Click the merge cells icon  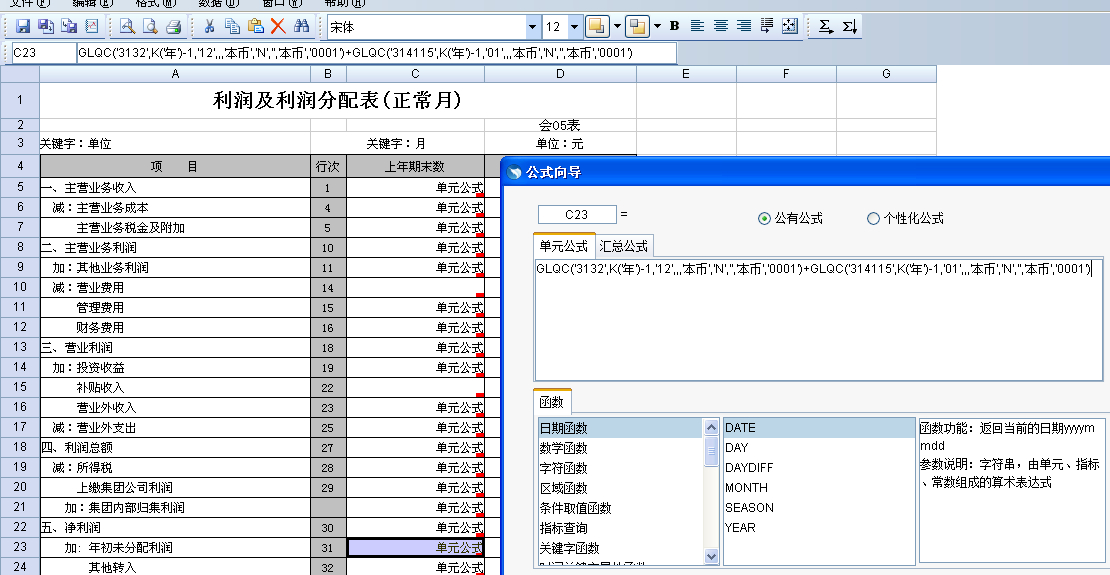(x=789, y=26)
